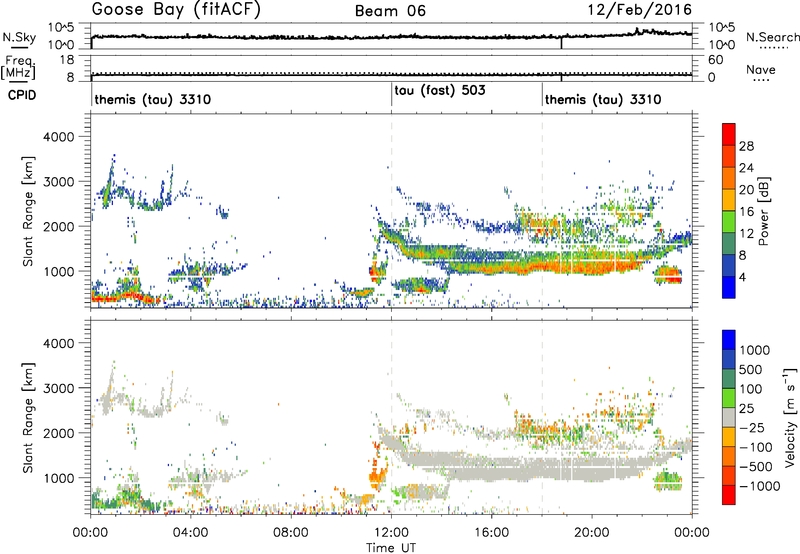The width and height of the screenshot is (800, 554).
Task: Click the 'Beam 06' label
Action: tap(390, 11)
